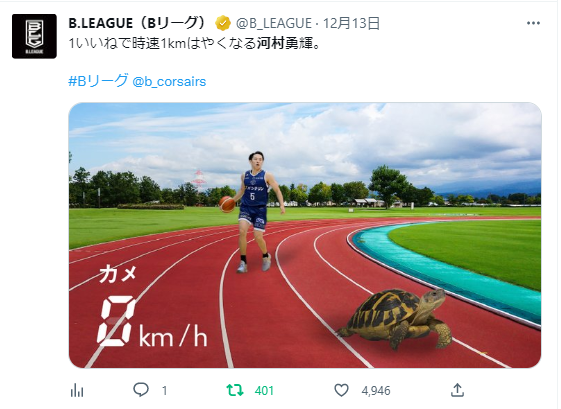Click the retweet arrows icon

click(235, 390)
